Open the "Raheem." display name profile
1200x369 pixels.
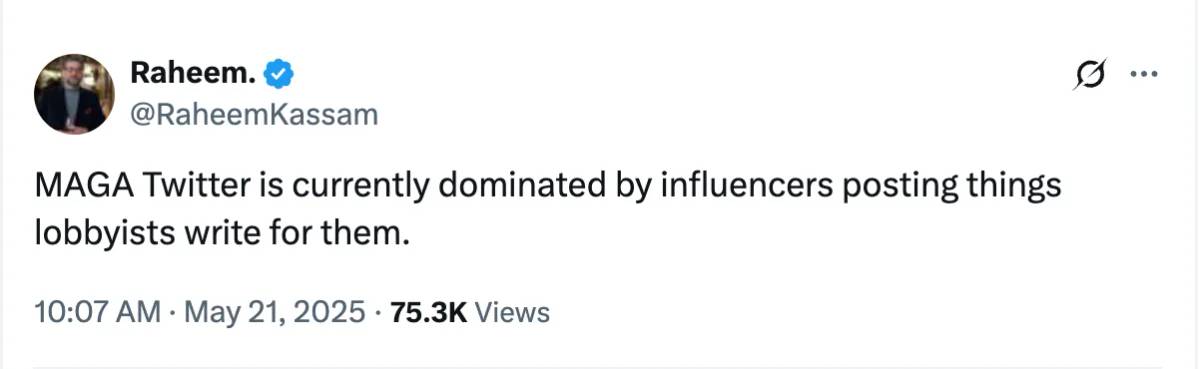click(x=194, y=72)
